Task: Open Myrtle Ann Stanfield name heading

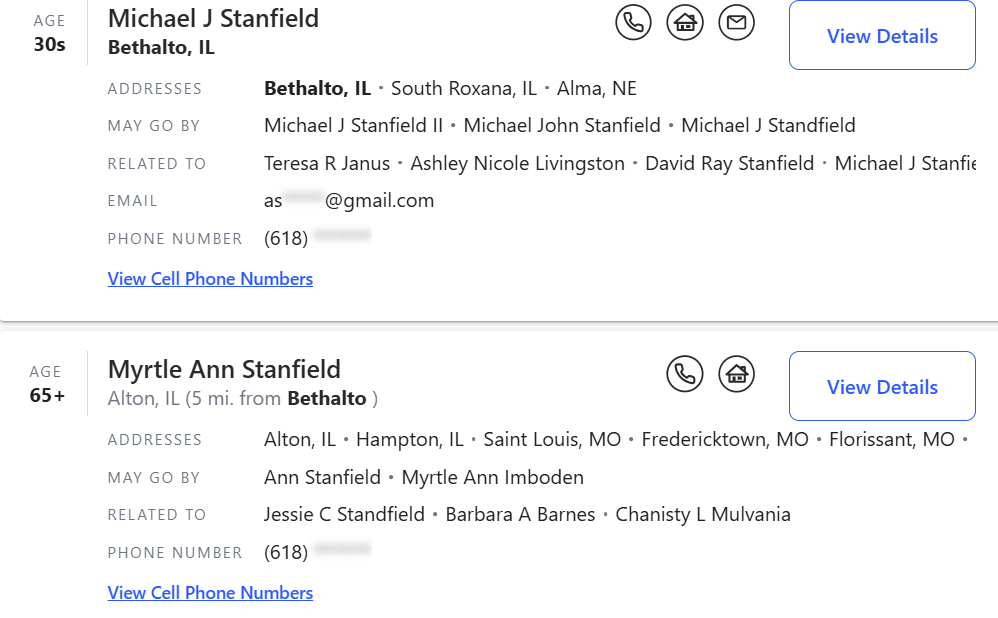Action: click(x=224, y=369)
